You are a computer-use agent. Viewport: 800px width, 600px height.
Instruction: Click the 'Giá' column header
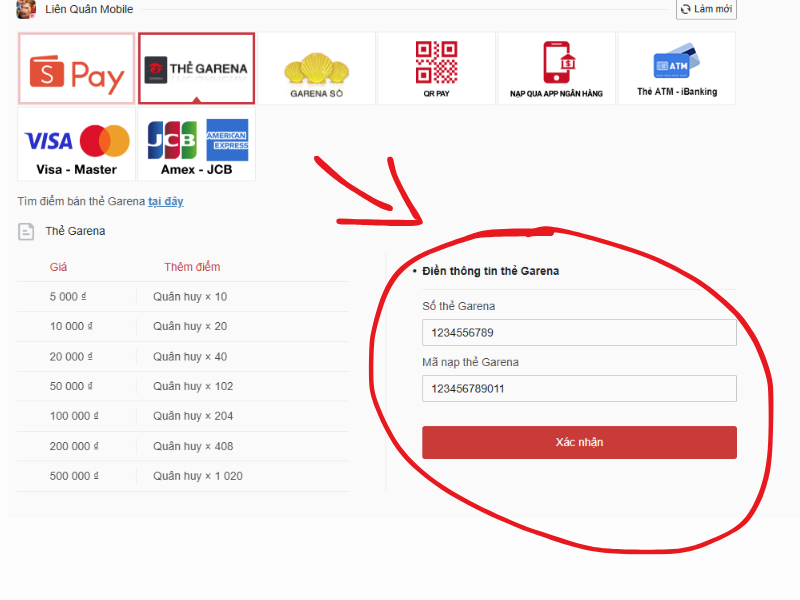58,267
